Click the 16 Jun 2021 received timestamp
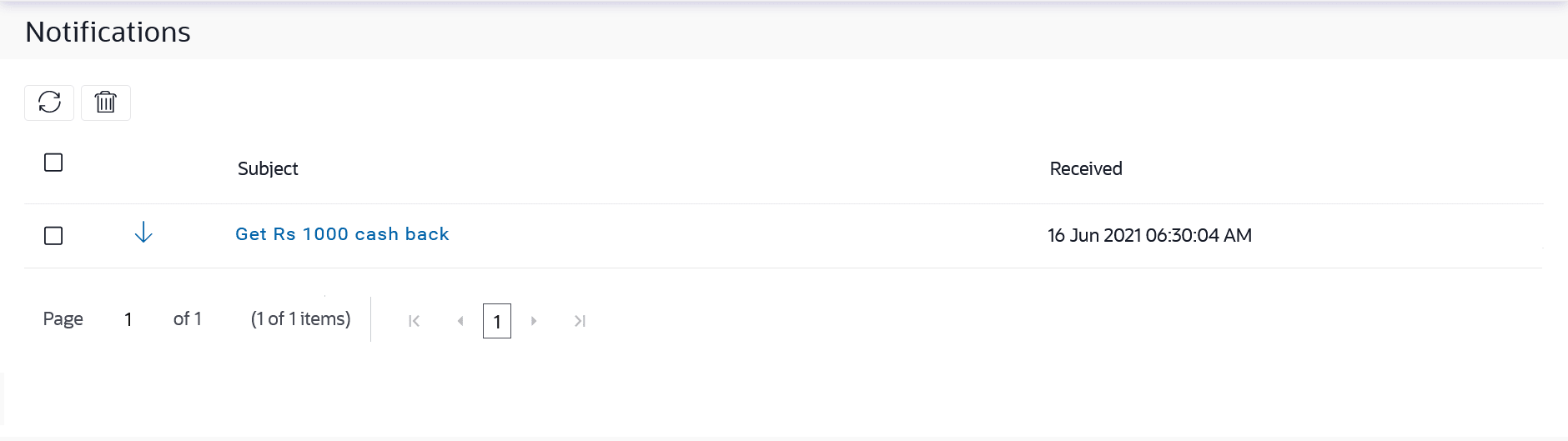 tap(1149, 236)
